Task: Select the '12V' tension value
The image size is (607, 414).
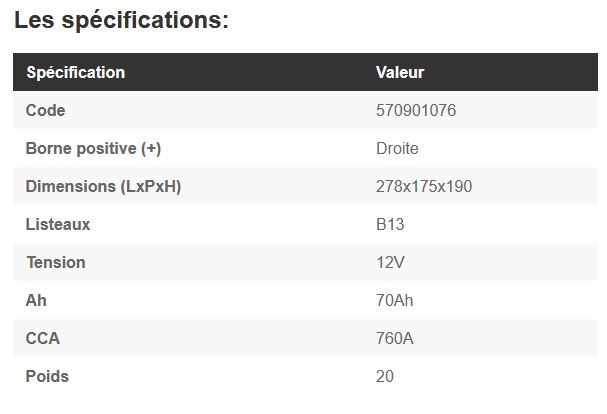Action: click(390, 262)
